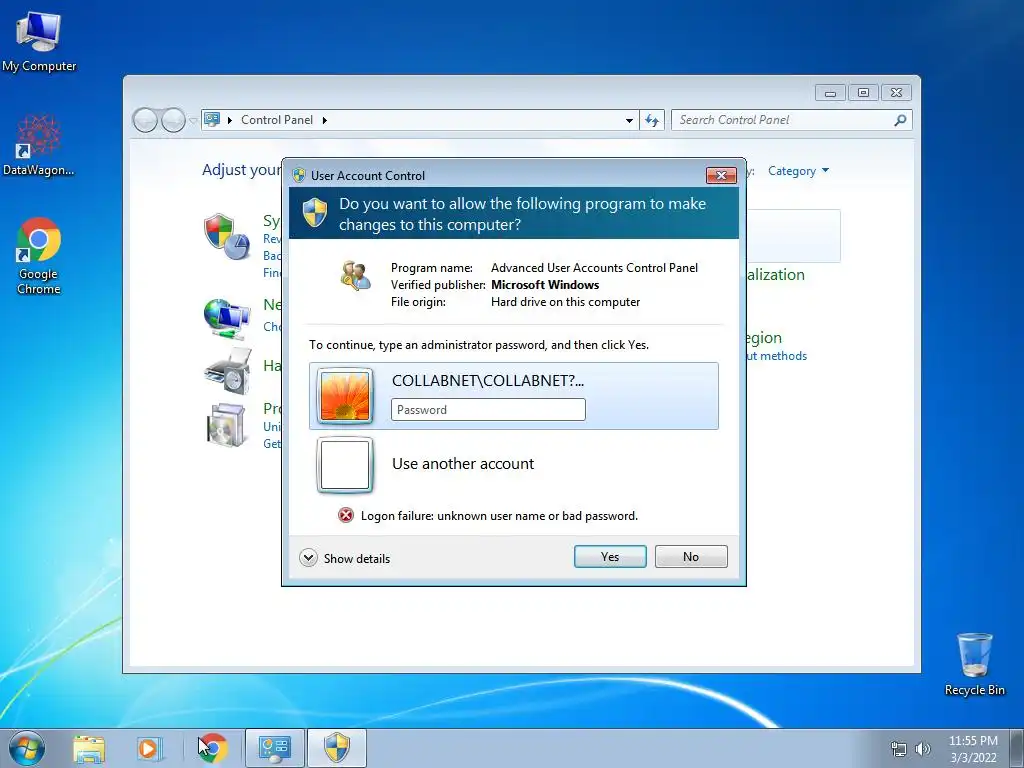Open the Category view-by dropdown

point(798,171)
